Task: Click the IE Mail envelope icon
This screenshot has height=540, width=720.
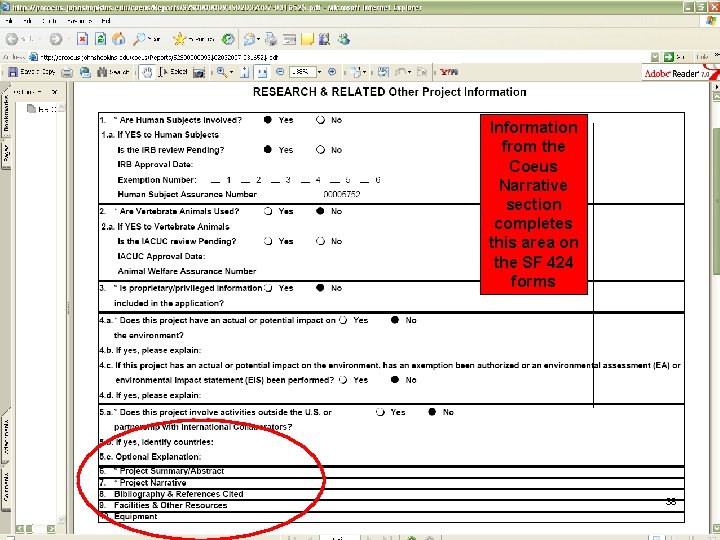Action: [x=249, y=39]
